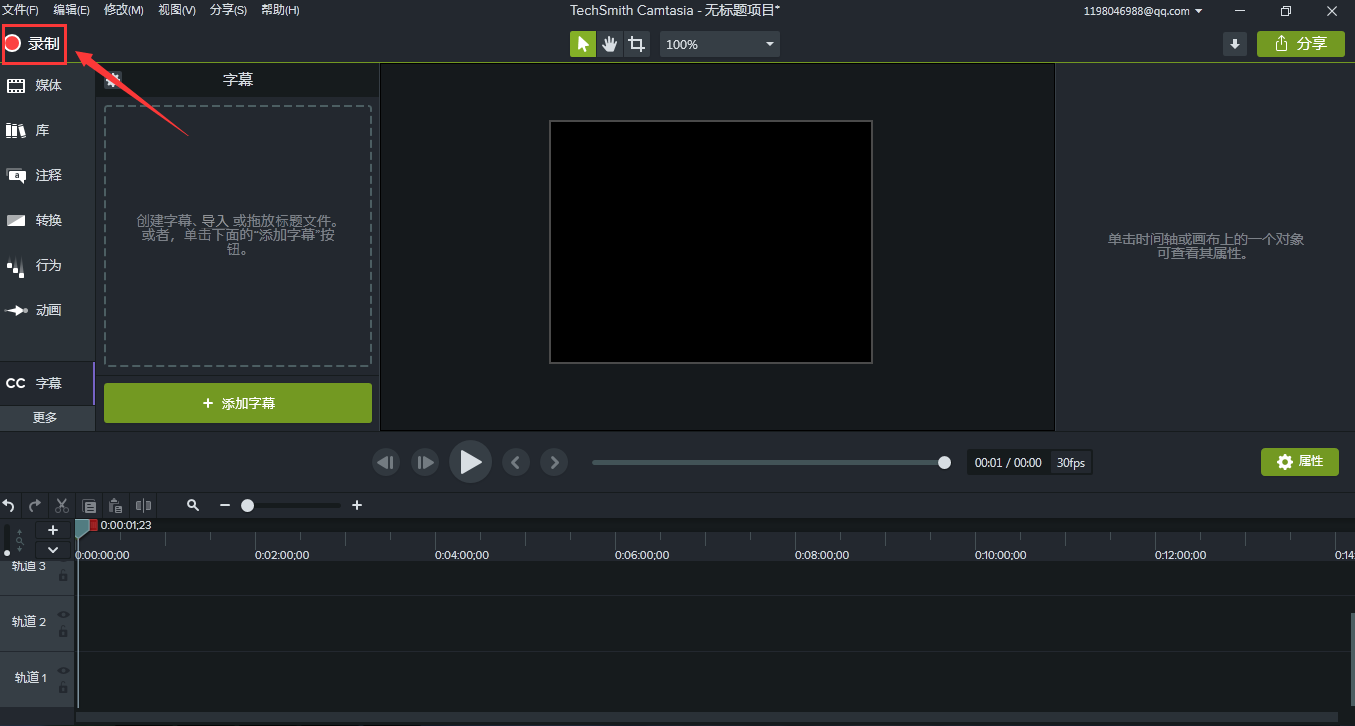The height and width of the screenshot is (726, 1355).
Task: Copy selection with copy icon
Action: pyautogui.click(x=89, y=506)
